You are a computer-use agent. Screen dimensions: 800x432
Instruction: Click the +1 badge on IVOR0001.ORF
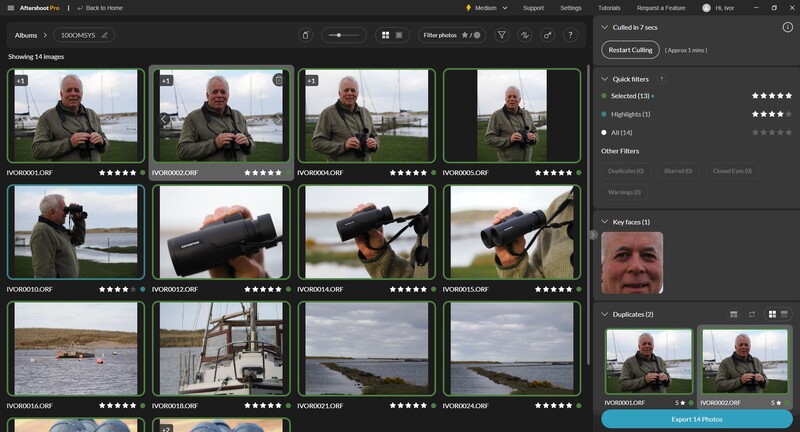click(x=20, y=81)
